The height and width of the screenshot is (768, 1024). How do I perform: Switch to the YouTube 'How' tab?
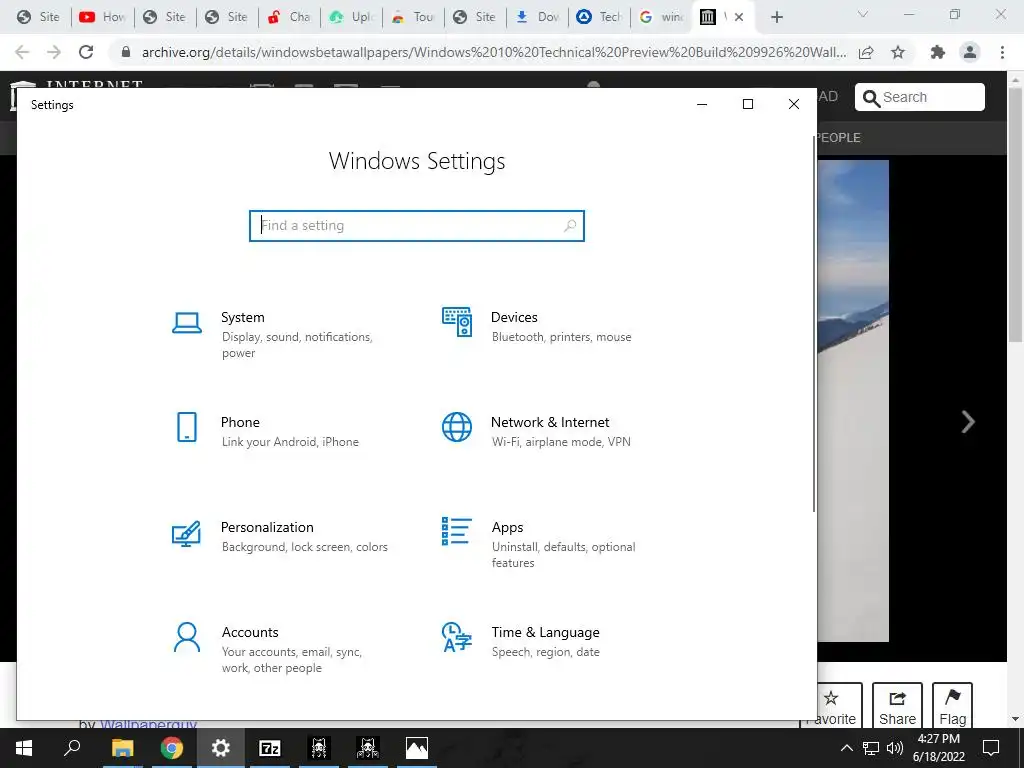tap(103, 17)
